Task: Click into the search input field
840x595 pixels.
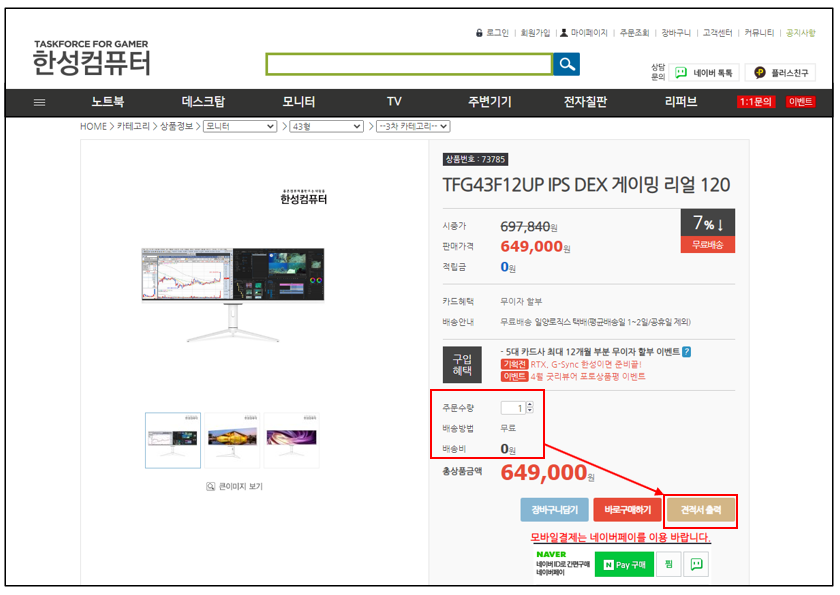Action: pos(409,64)
